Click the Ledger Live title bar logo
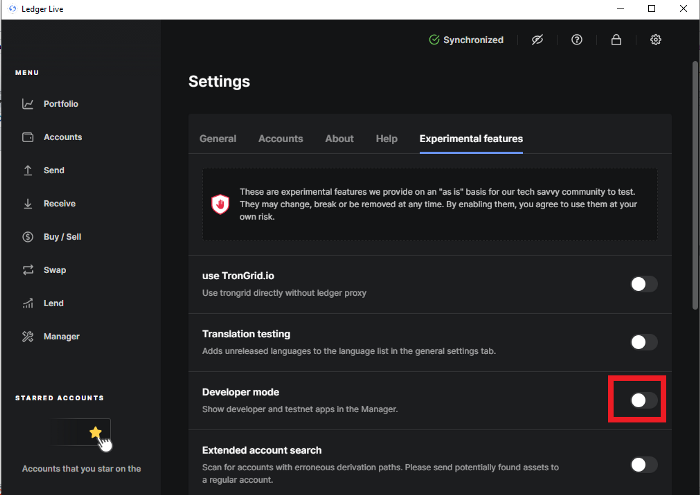700x495 pixels. [12, 9]
